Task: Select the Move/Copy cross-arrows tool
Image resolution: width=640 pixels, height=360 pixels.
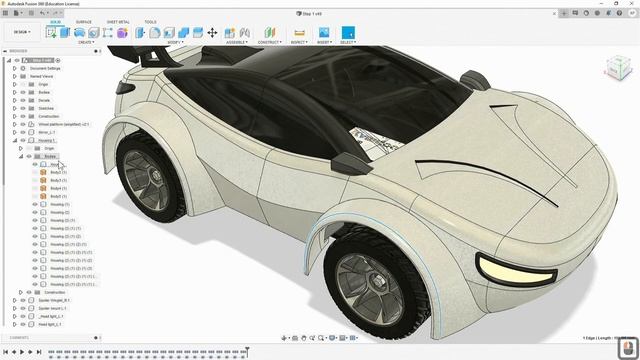Action: [212, 32]
